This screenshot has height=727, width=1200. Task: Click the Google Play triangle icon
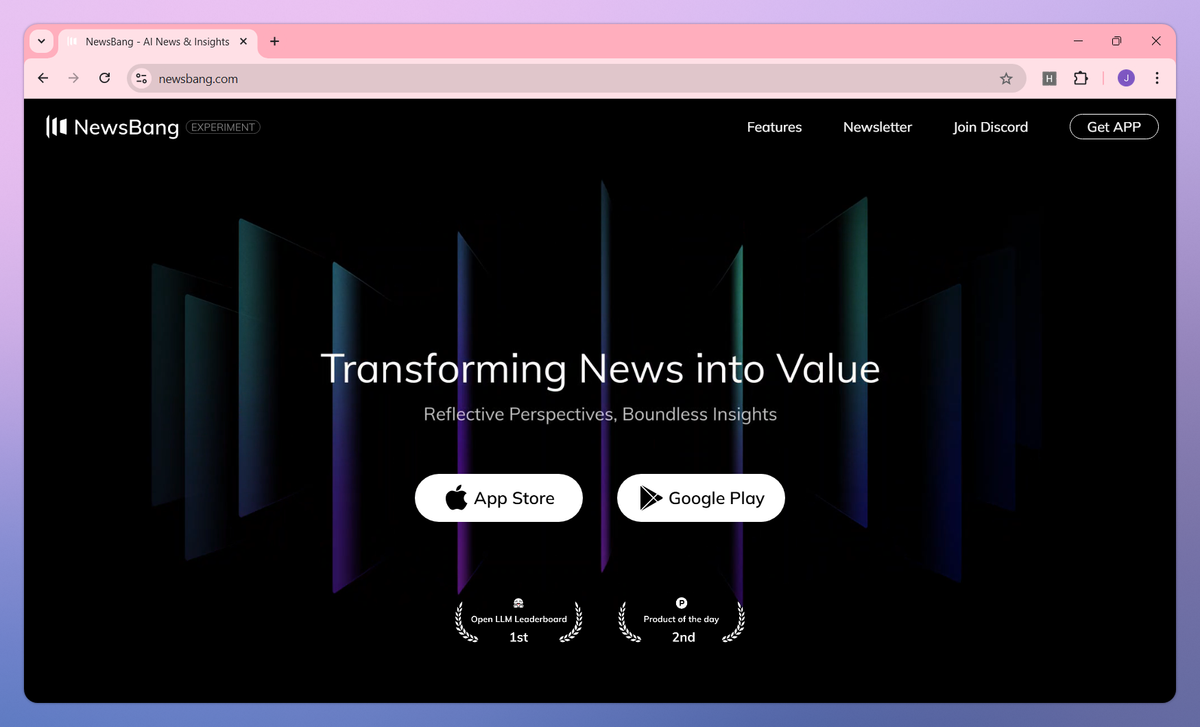tap(650, 497)
